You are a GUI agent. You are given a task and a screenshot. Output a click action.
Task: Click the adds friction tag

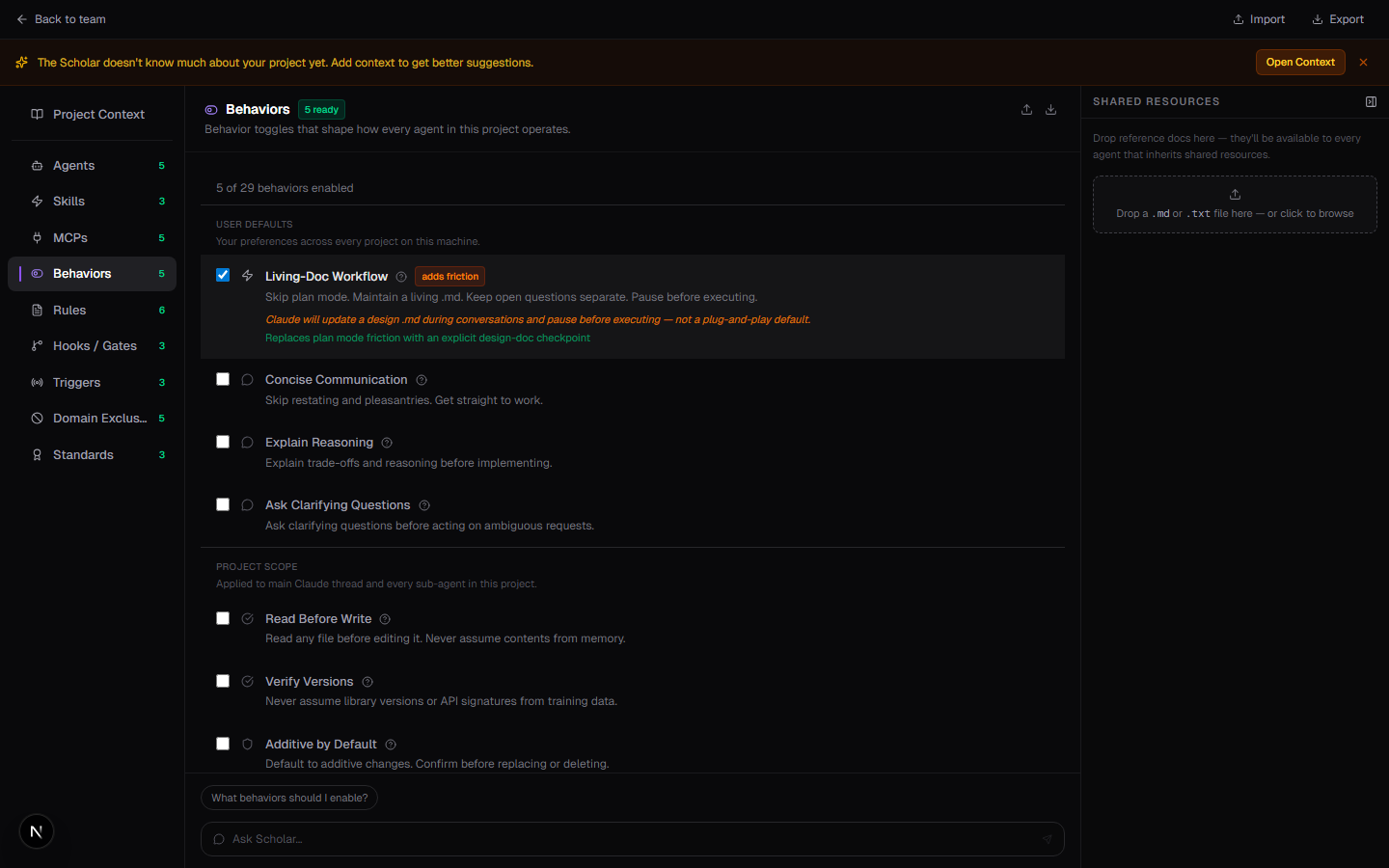[x=449, y=277]
